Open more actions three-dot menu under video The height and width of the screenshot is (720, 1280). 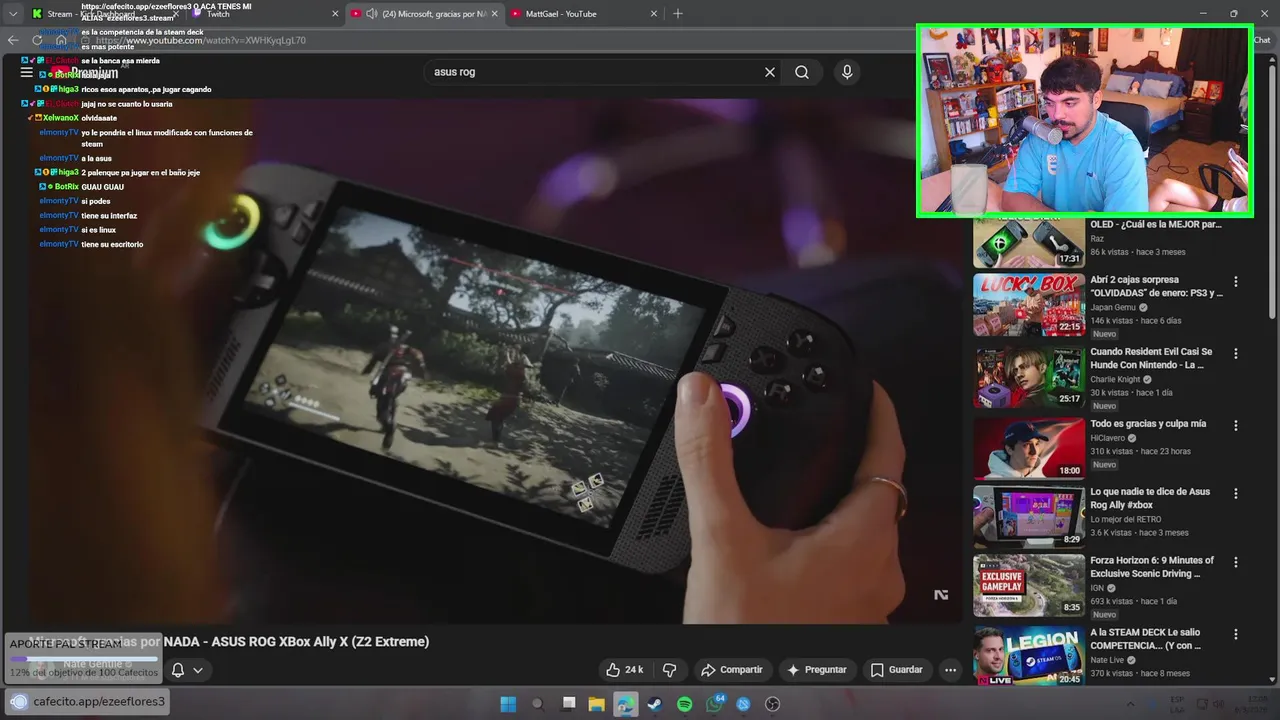tap(951, 670)
